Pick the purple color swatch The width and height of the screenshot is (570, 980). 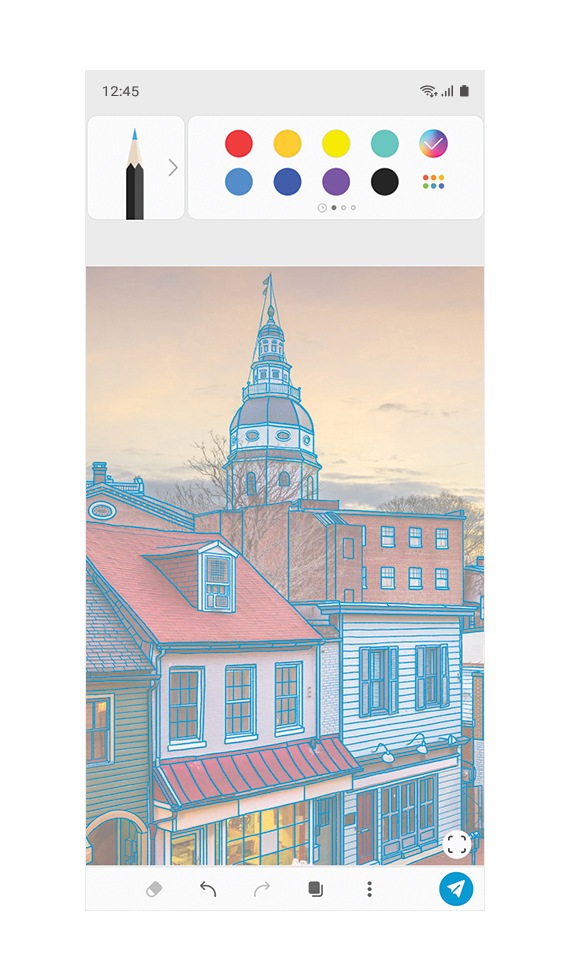tap(336, 182)
